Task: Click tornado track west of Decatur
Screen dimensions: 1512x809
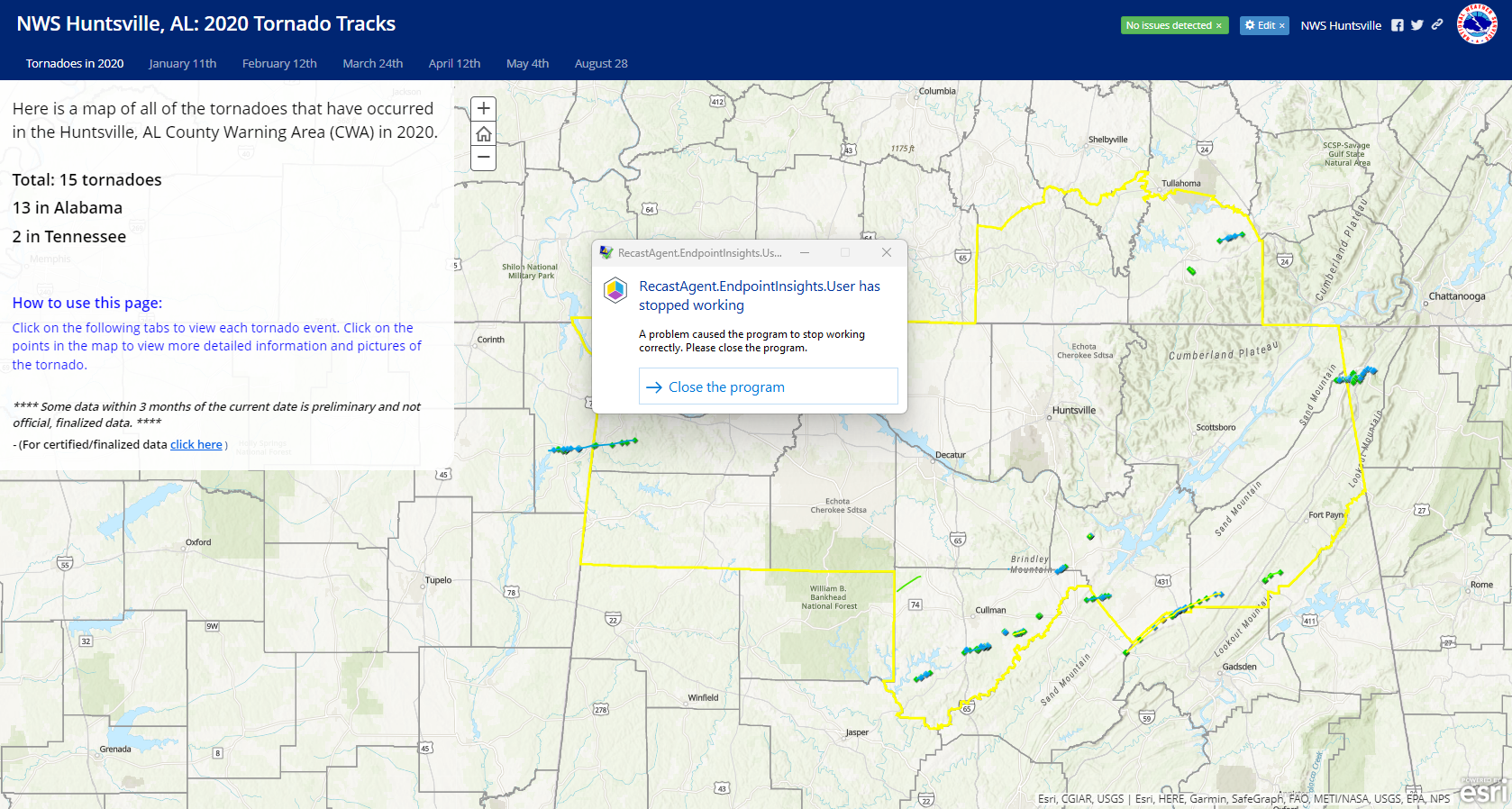Action: point(594,446)
